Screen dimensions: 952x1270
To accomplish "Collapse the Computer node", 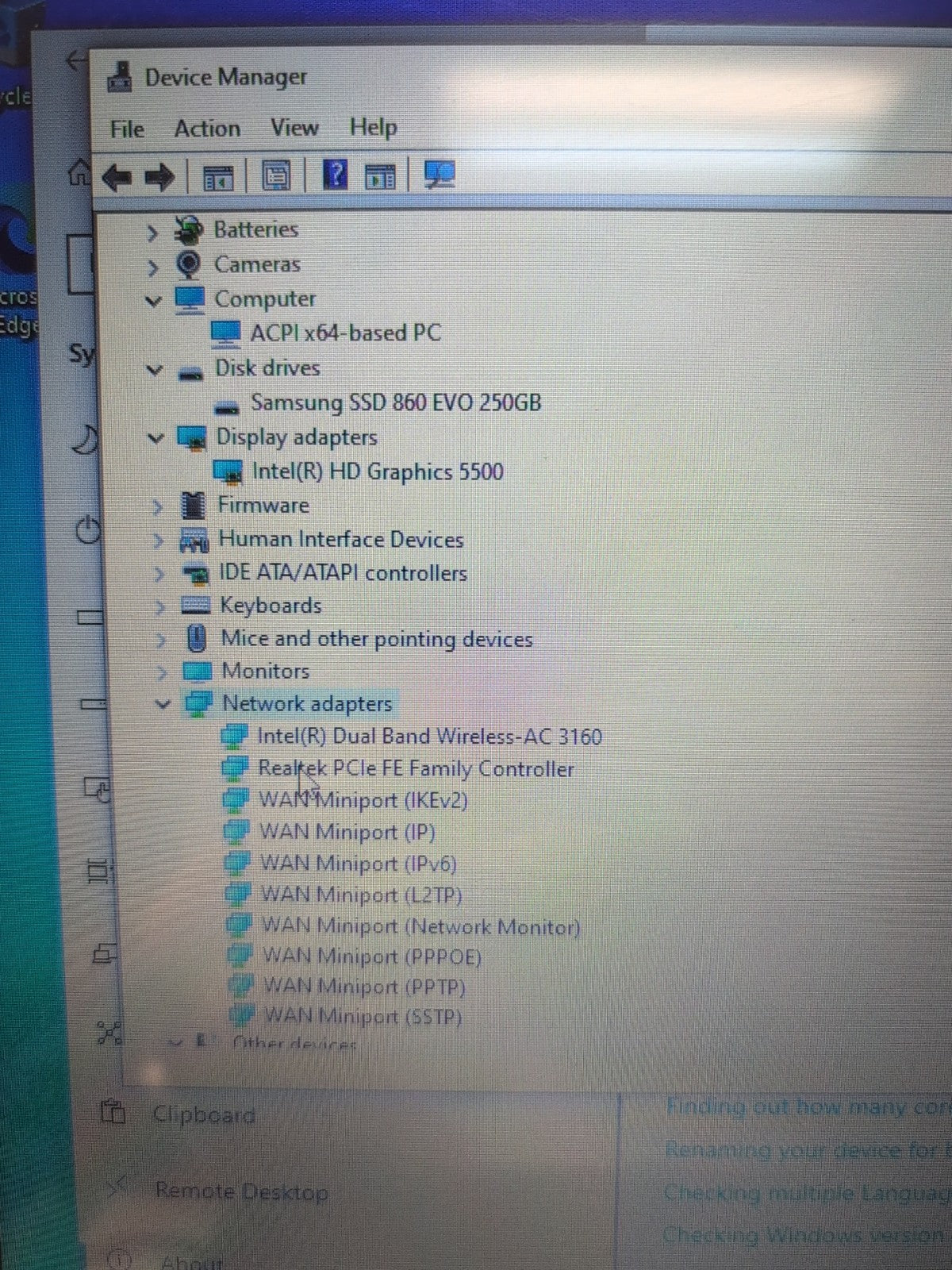I will pyautogui.click(x=154, y=301).
